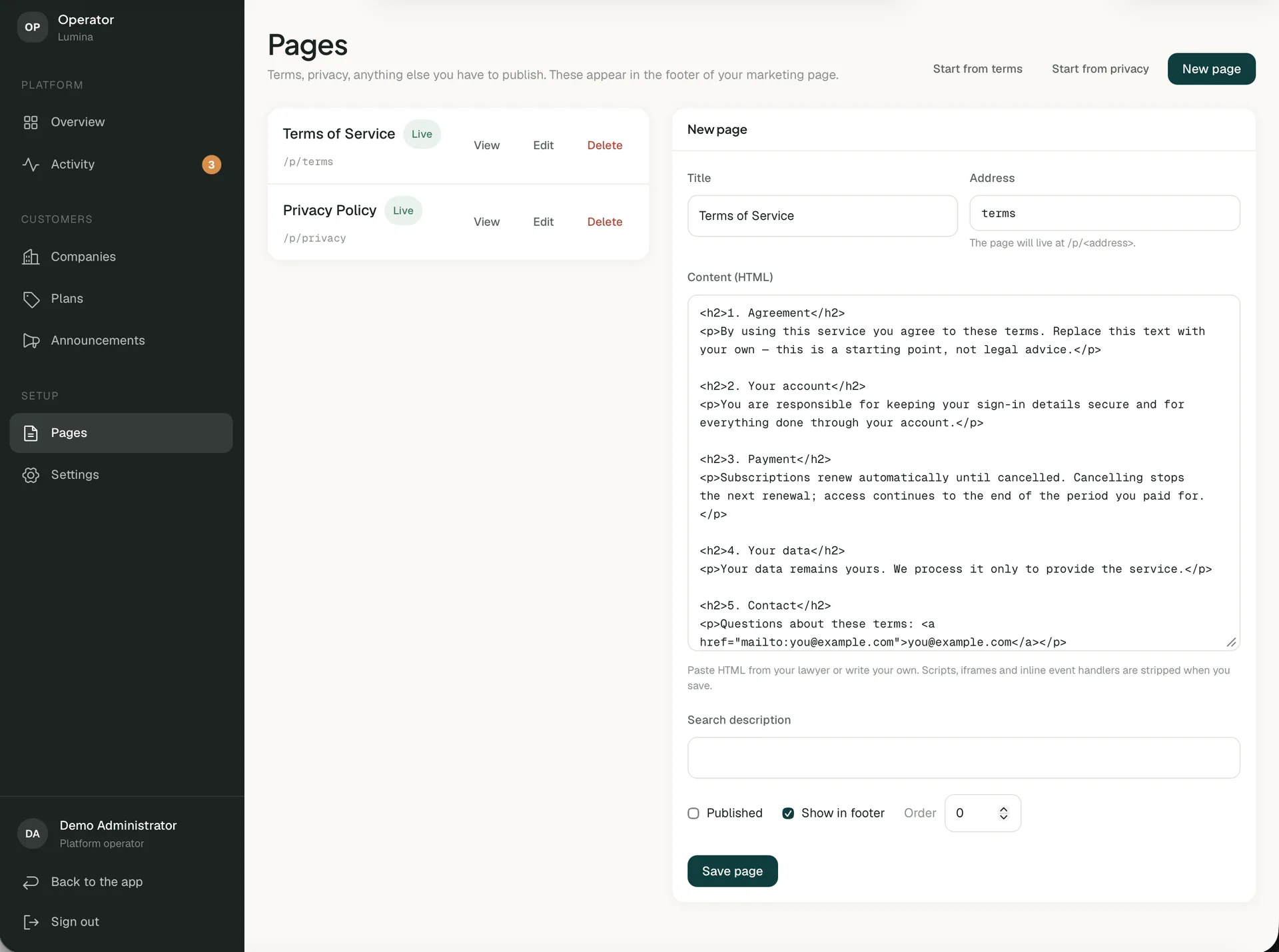The image size is (1279, 952).
Task: Click the Activity notification badge 3
Action: point(211,165)
